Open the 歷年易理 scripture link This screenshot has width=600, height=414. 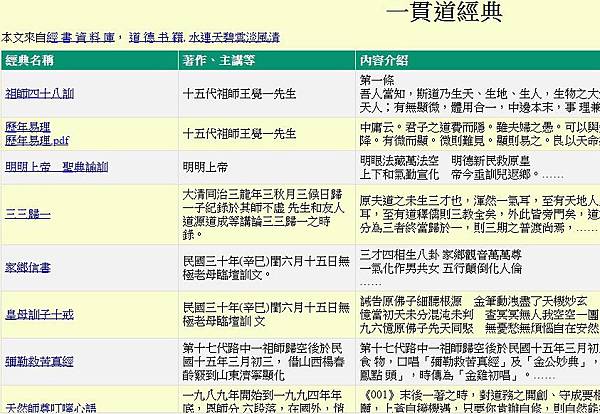[x=28, y=127]
